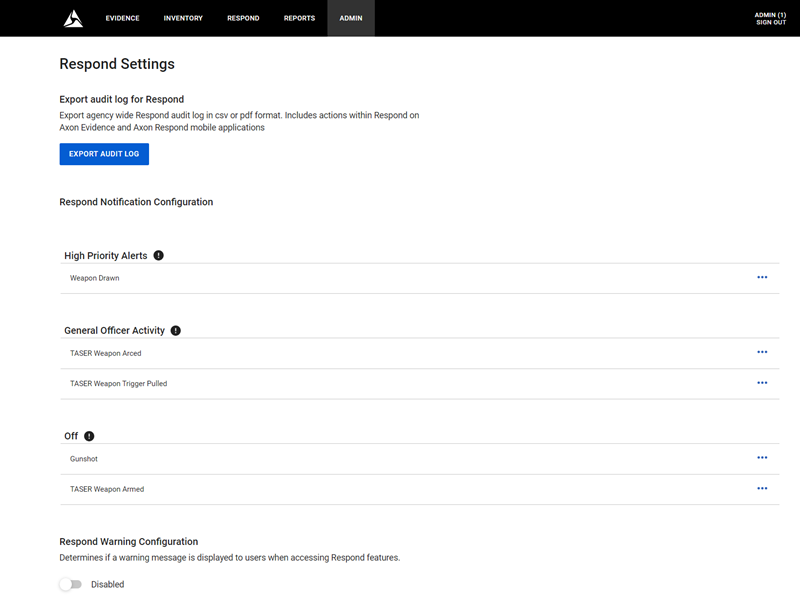Click the Disabled label beside the toggle

[x=108, y=585]
